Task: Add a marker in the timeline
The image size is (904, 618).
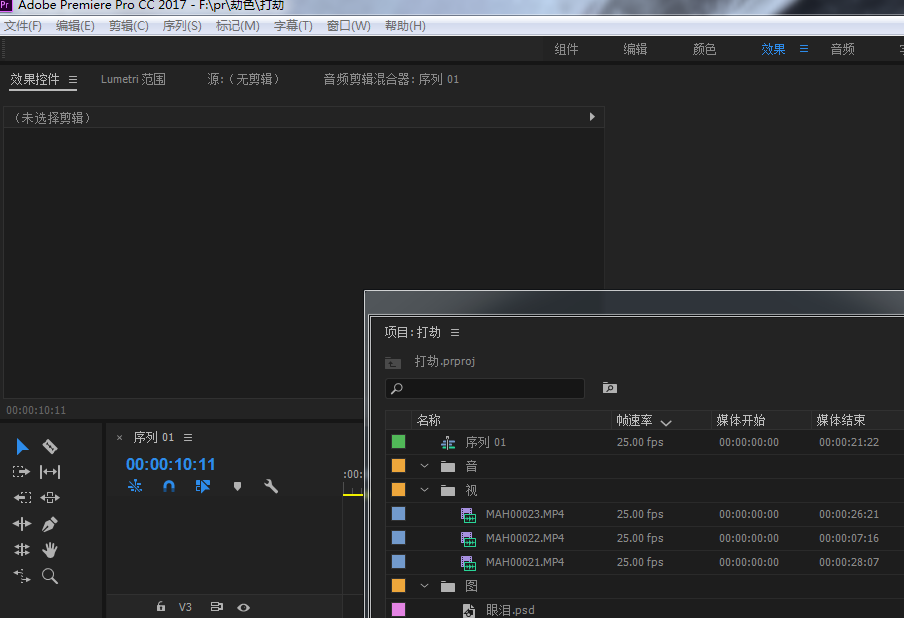Action: click(x=237, y=486)
